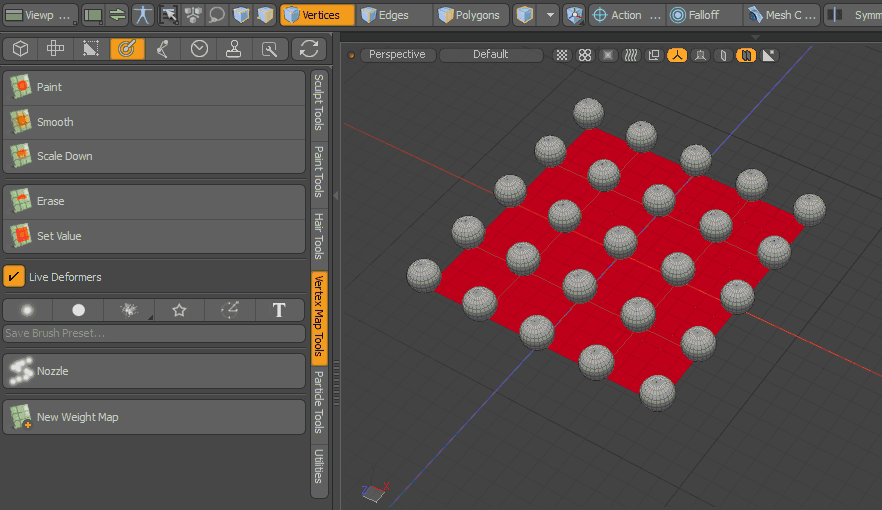The image size is (882, 510).
Task: Open the Symmetry options
Action: pyautogui.click(x=854, y=15)
